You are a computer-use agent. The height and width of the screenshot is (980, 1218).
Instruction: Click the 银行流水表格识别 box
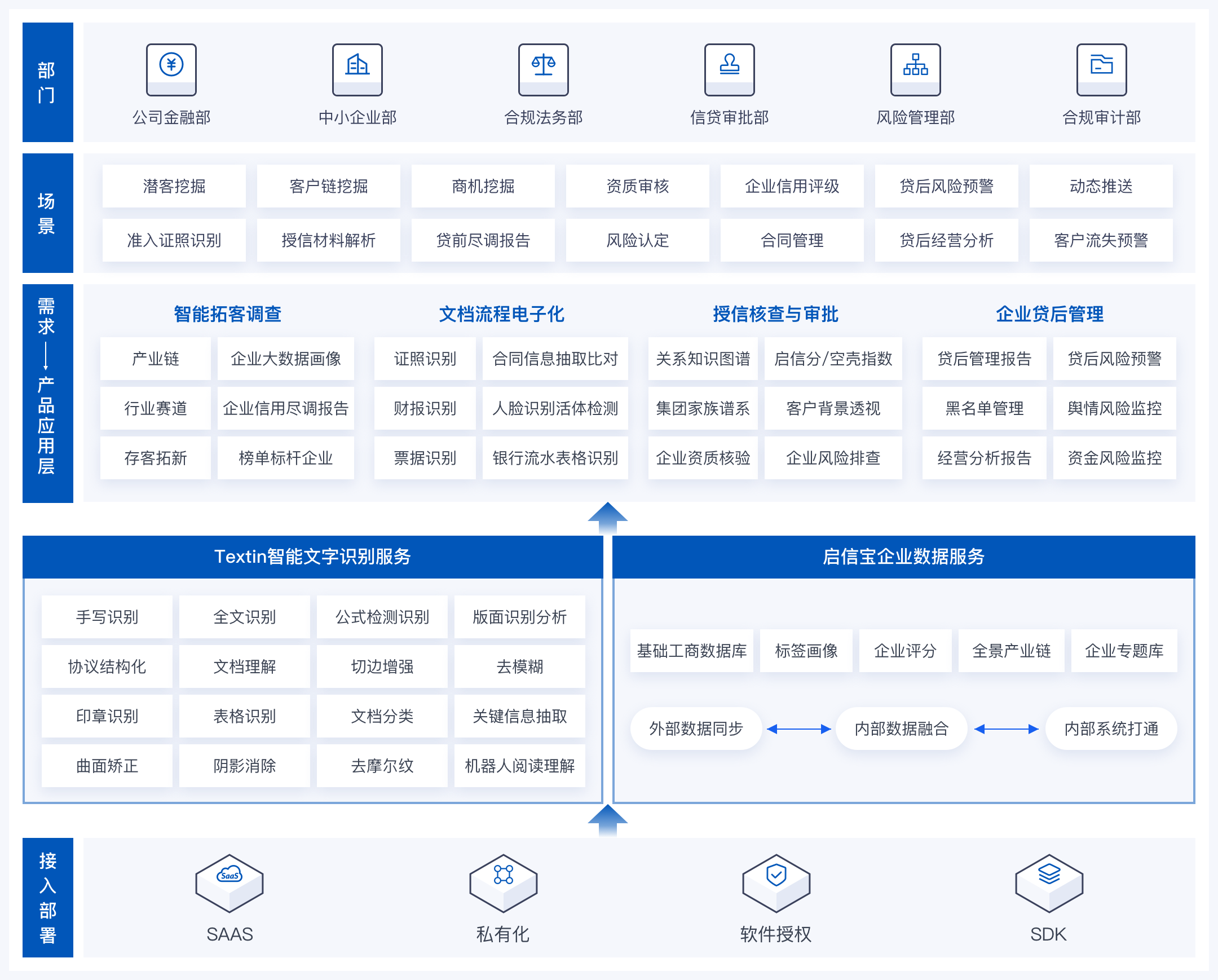(555, 458)
